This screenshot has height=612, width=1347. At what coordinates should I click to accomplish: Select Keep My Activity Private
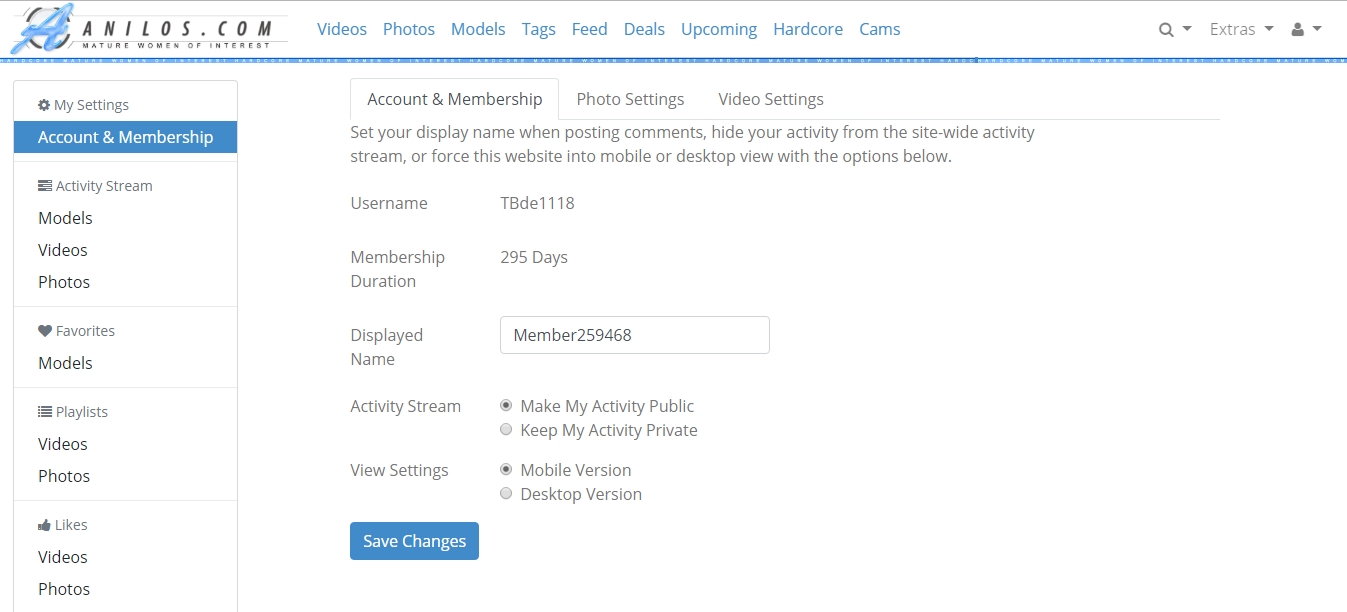point(506,430)
